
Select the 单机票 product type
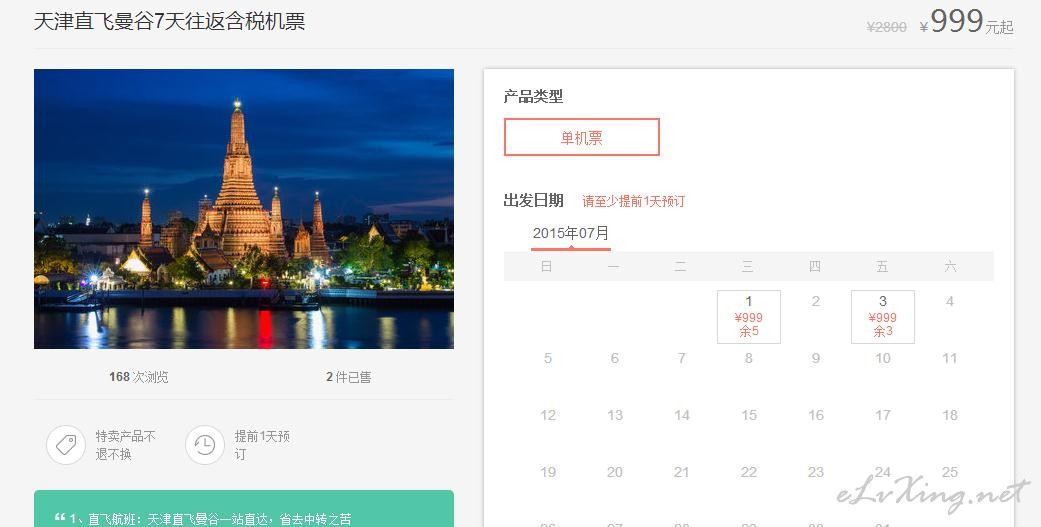(582, 137)
